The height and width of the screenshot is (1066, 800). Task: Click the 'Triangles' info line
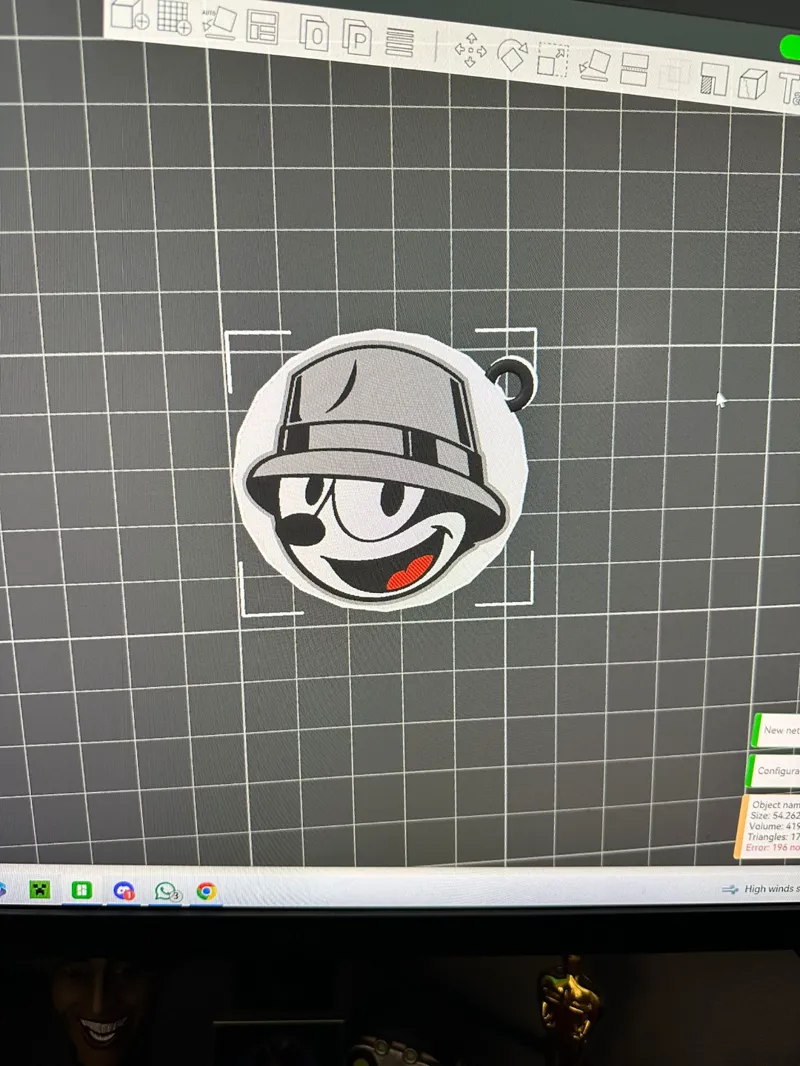(x=773, y=837)
